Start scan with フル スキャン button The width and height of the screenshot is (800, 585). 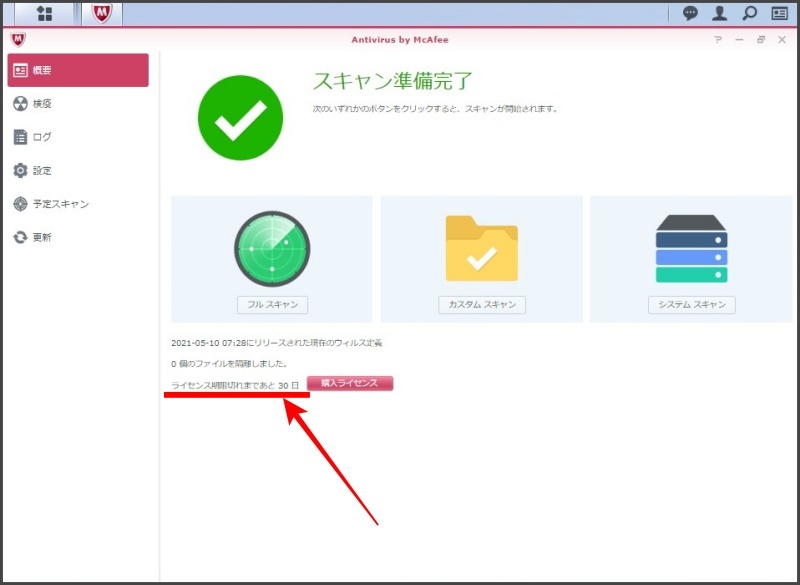(x=272, y=304)
